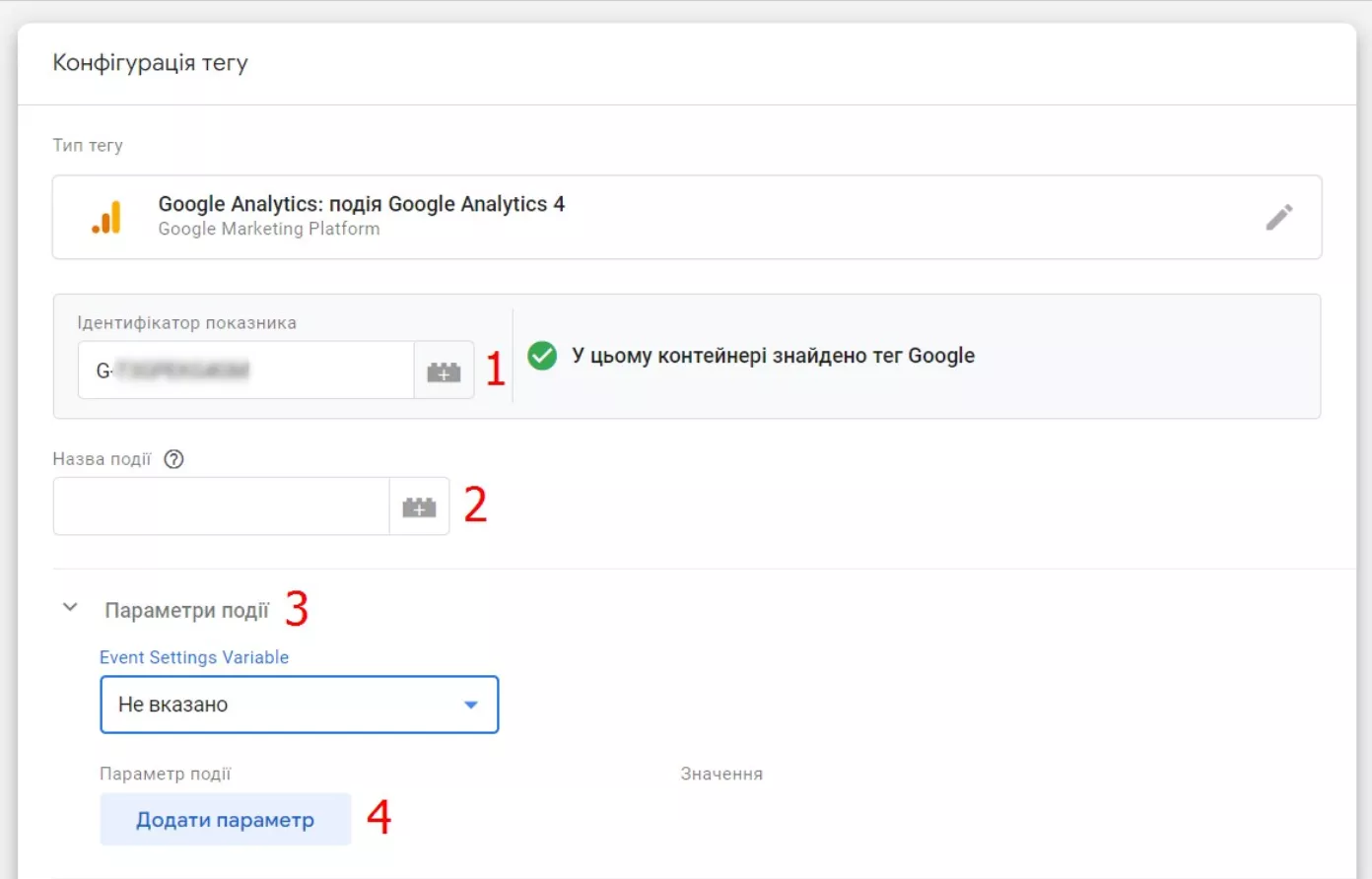The height and width of the screenshot is (879, 1372).
Task: Click the pencil edit icon for tag type
Action: 1278,217
